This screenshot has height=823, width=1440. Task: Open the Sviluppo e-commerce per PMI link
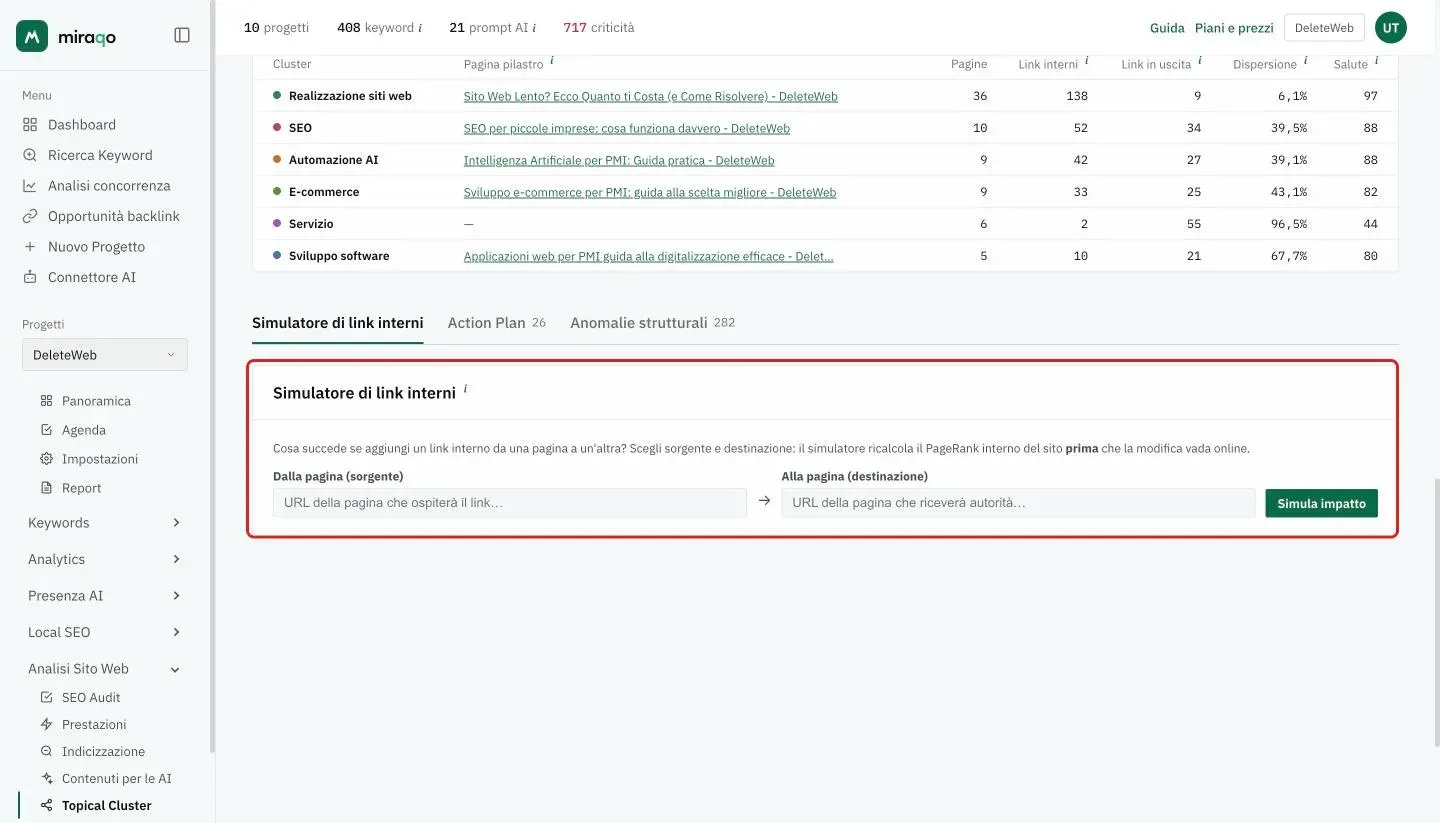pos(650,192)
